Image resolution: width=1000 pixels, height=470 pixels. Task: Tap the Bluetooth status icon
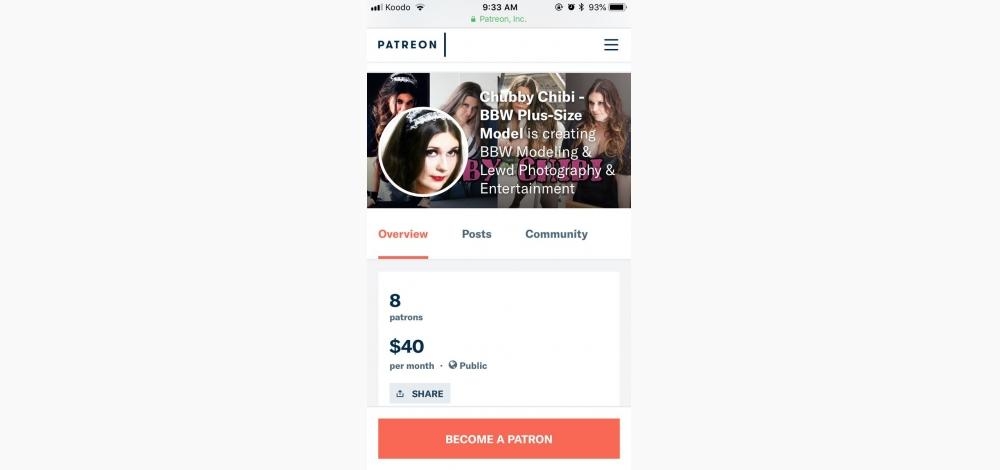[581, 7]
